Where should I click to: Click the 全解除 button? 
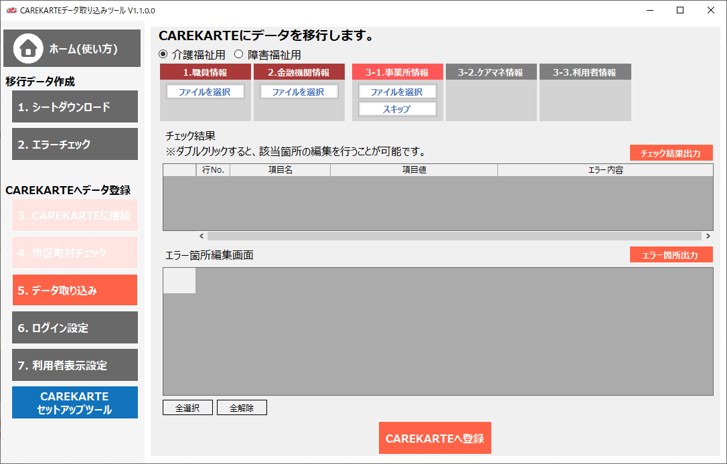click(242, 408)
